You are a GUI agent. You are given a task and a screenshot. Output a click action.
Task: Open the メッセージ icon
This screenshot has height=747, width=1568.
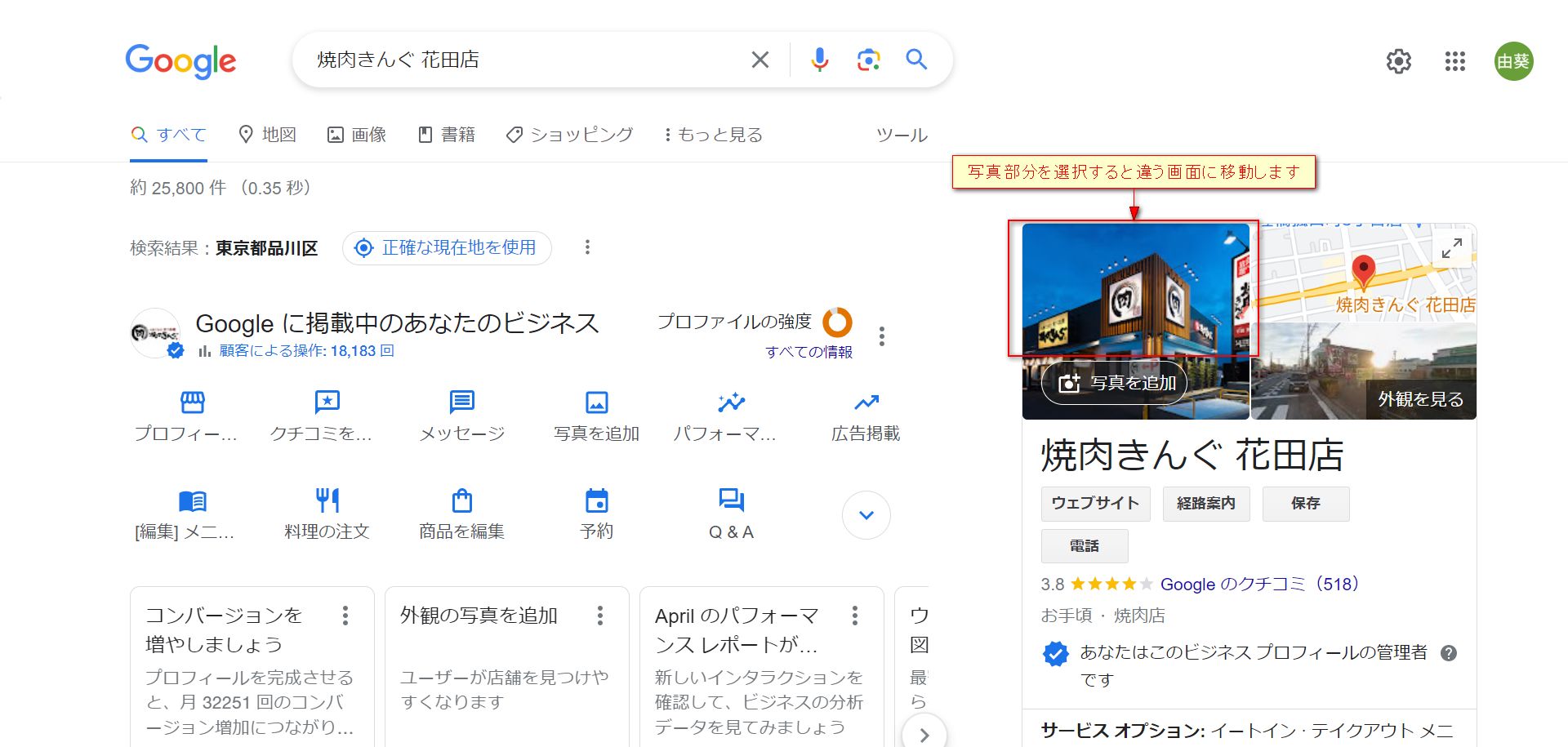(461, 402)
